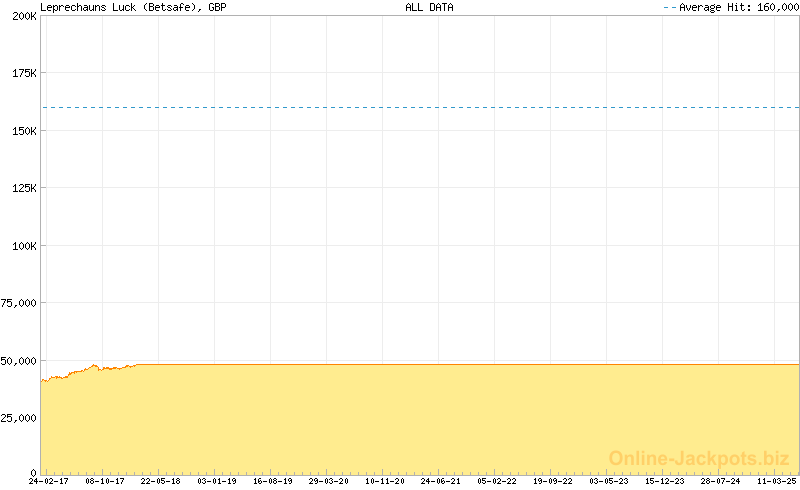Click the dashed average hit line

pos(420,107)
